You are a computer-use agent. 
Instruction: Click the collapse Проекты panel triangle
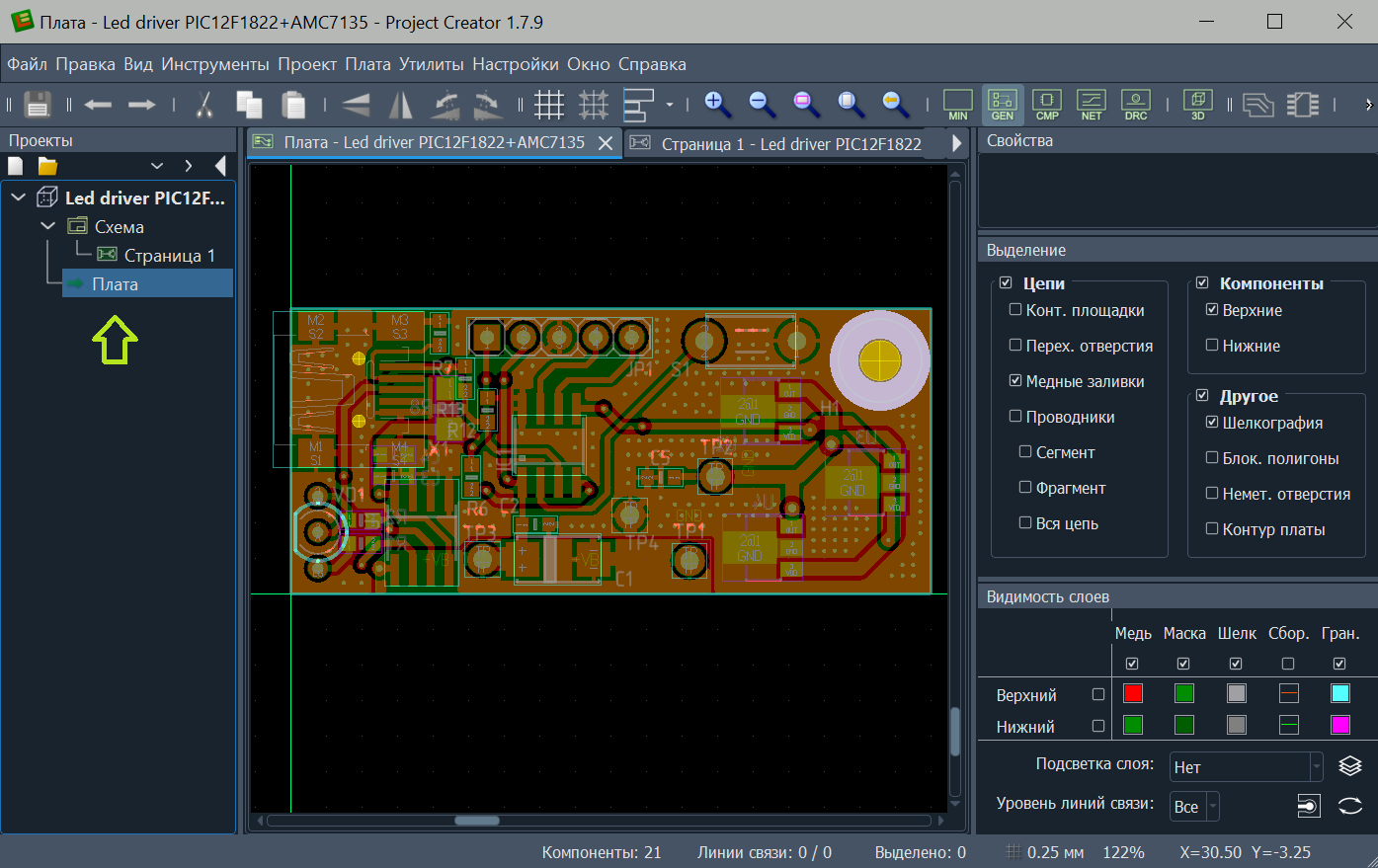(220, 166)
